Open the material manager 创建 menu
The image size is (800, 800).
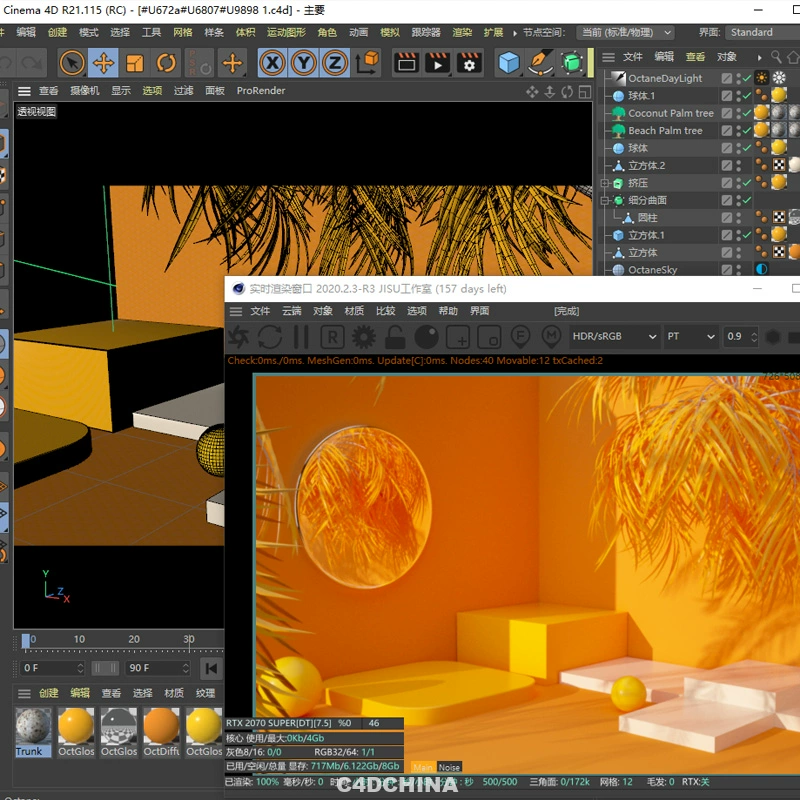point(48,693)
